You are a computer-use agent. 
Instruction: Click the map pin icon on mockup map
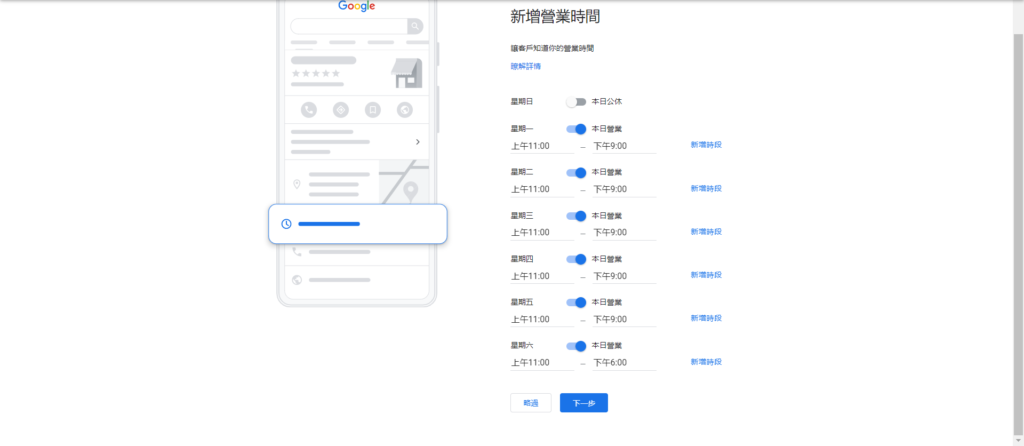410,190
